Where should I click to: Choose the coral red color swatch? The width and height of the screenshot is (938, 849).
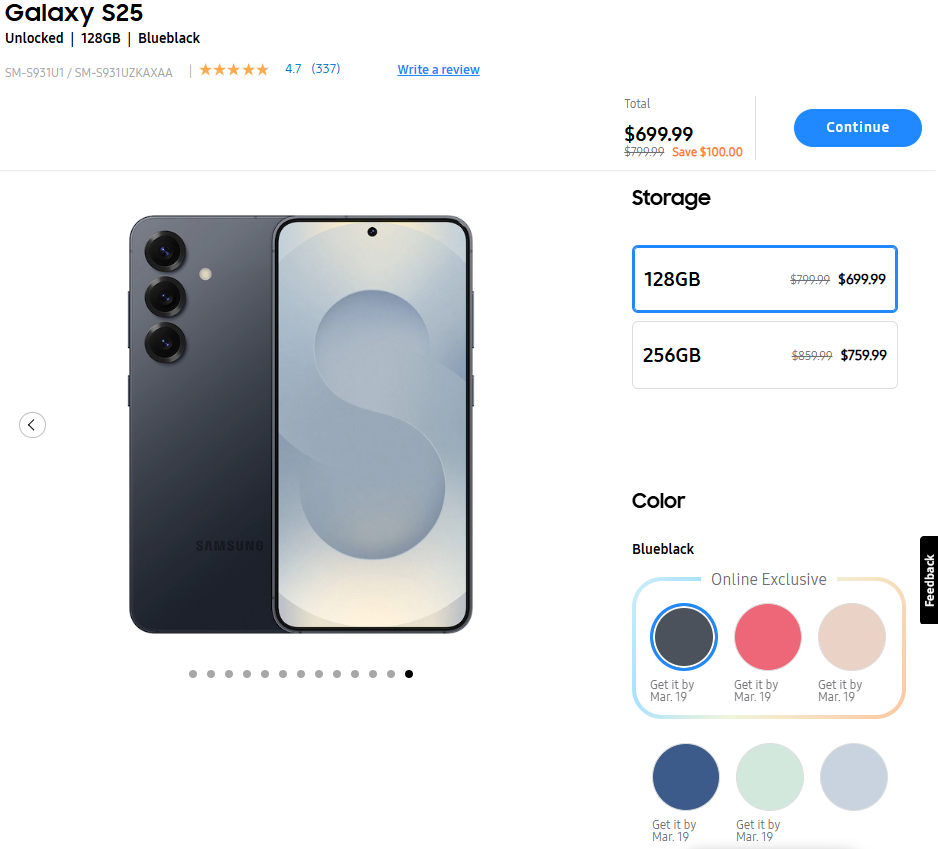point(767,637)
